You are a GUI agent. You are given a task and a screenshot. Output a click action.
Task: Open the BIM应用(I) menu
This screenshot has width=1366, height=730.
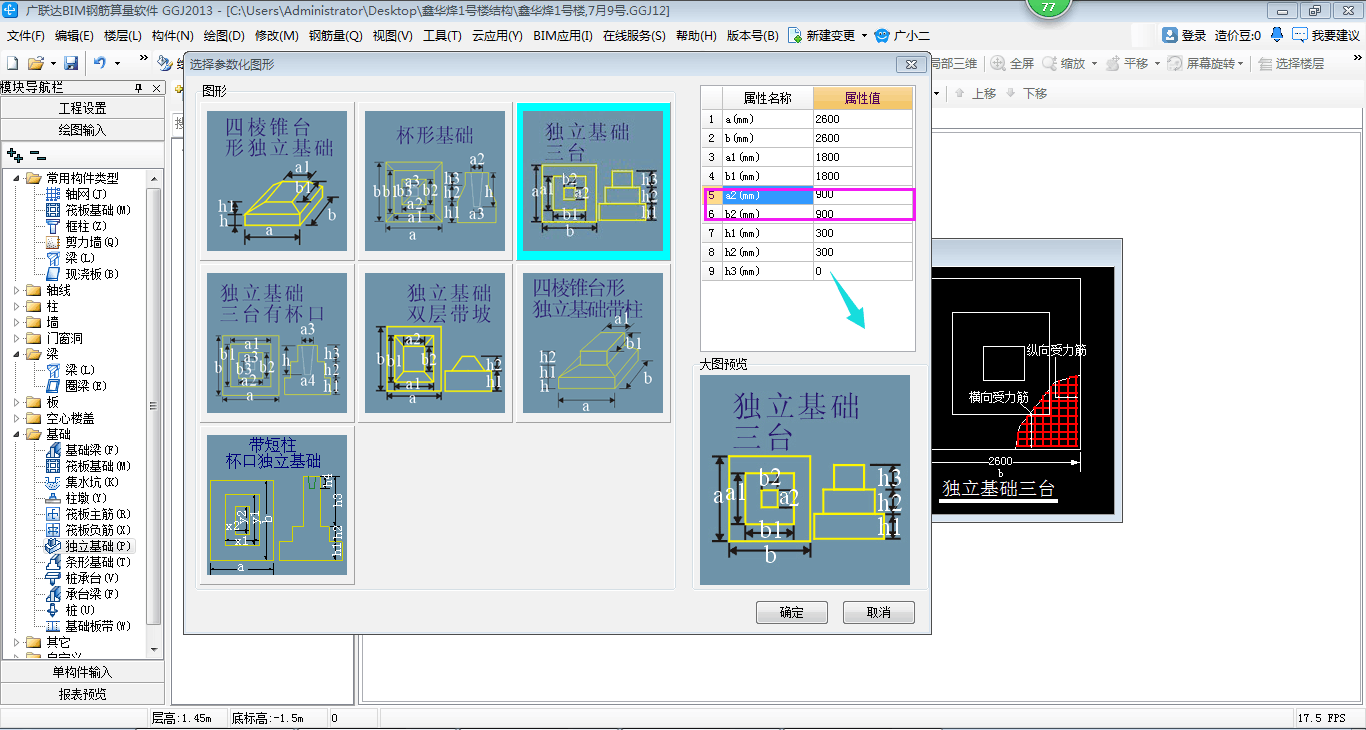click(x=563, y=36)
